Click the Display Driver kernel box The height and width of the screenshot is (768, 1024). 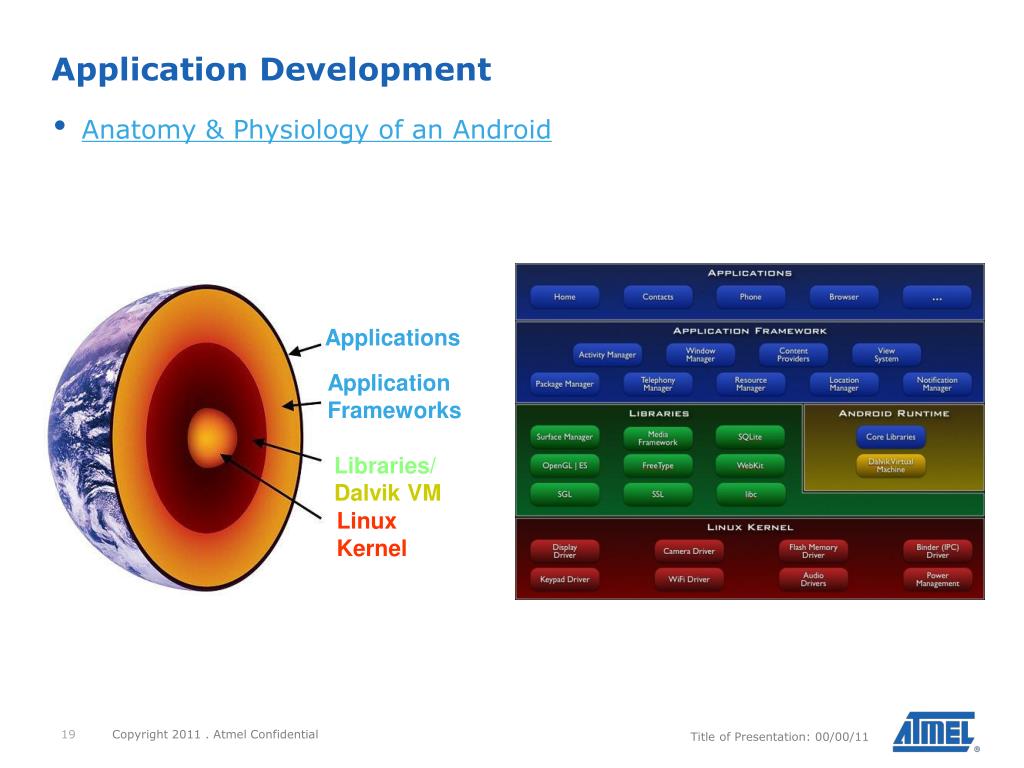pyautogui.click(x=564, y=551)
